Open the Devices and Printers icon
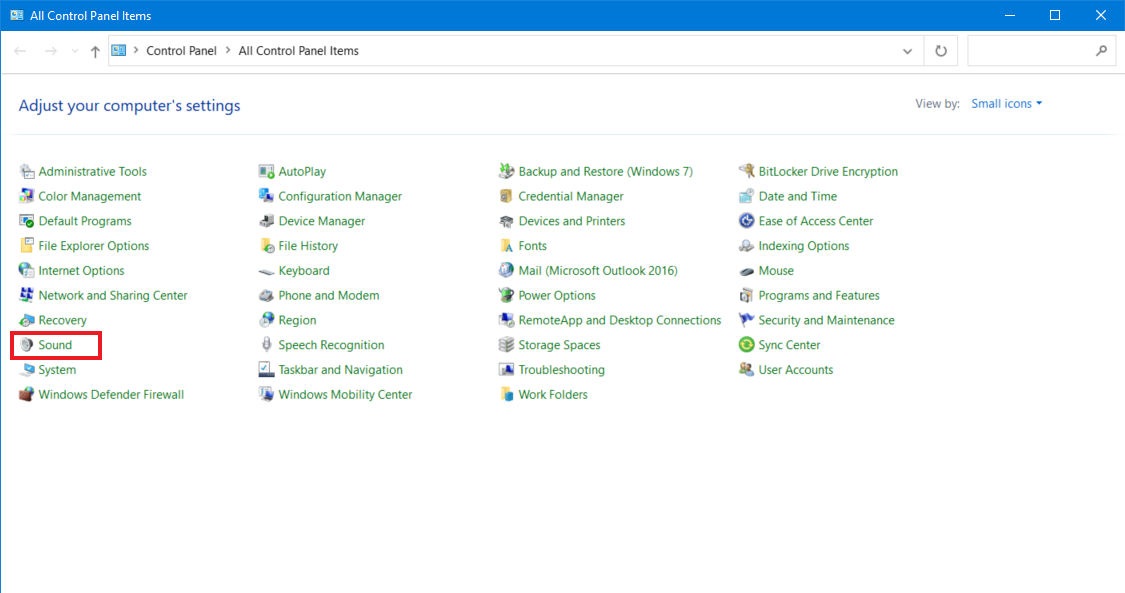The height and width of the screenshot is (593, 1125). 507,221
